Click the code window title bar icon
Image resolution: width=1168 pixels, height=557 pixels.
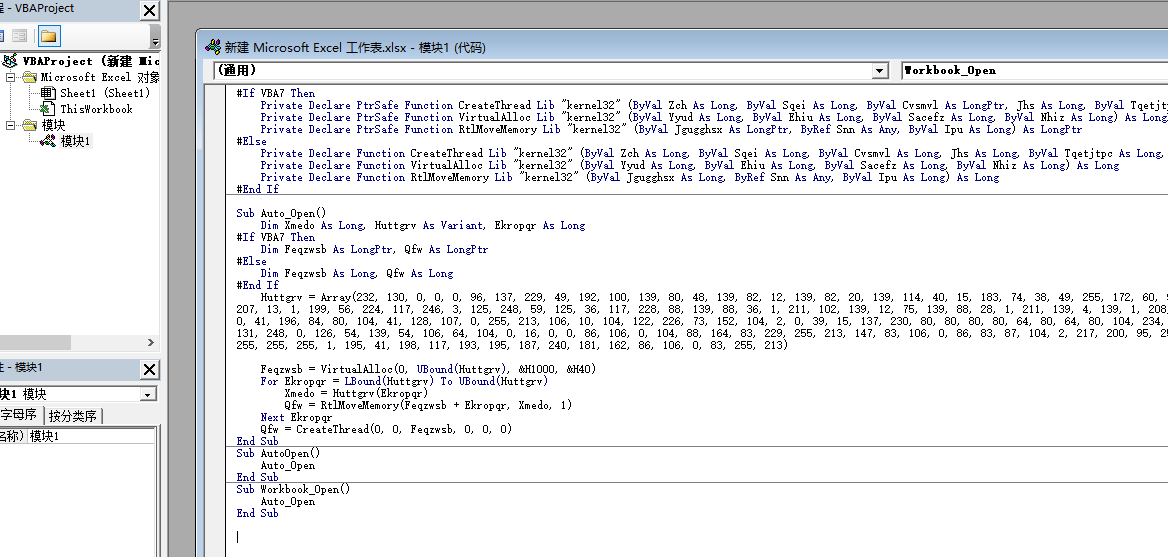(x=213, y=47)
